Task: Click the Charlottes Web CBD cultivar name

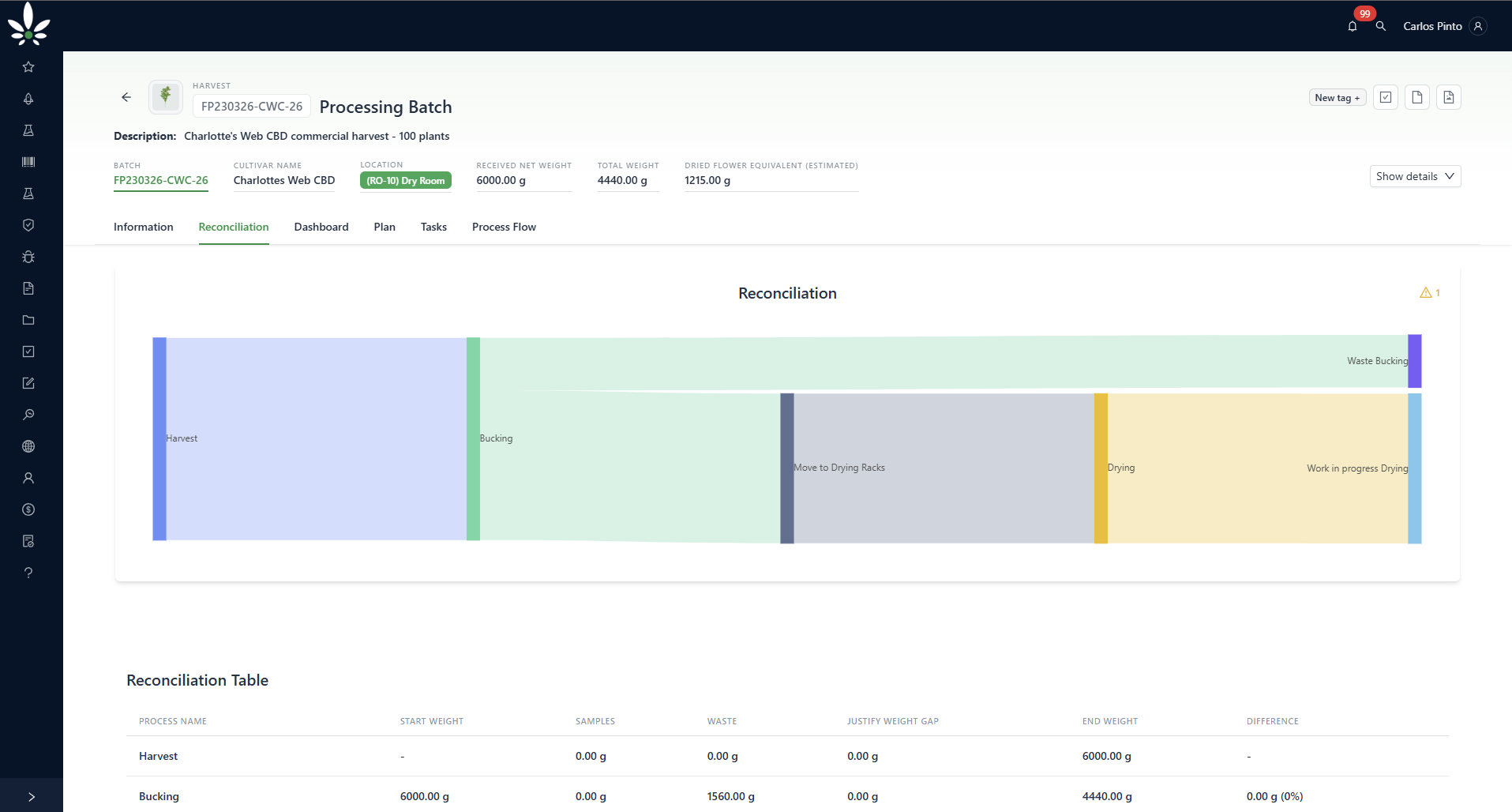Action: click(x=284, y=180)
